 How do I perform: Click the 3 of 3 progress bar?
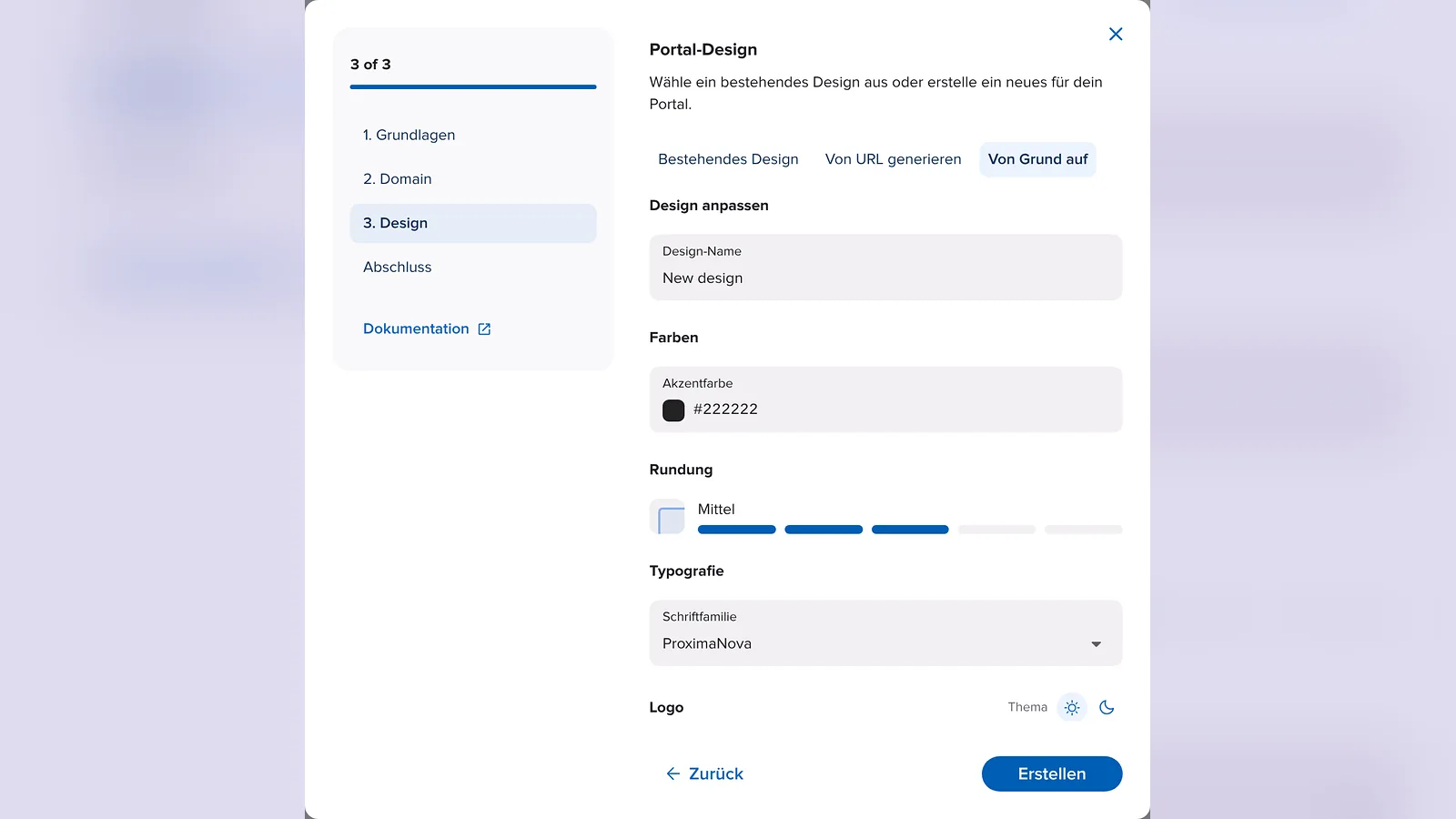(473, 87)
